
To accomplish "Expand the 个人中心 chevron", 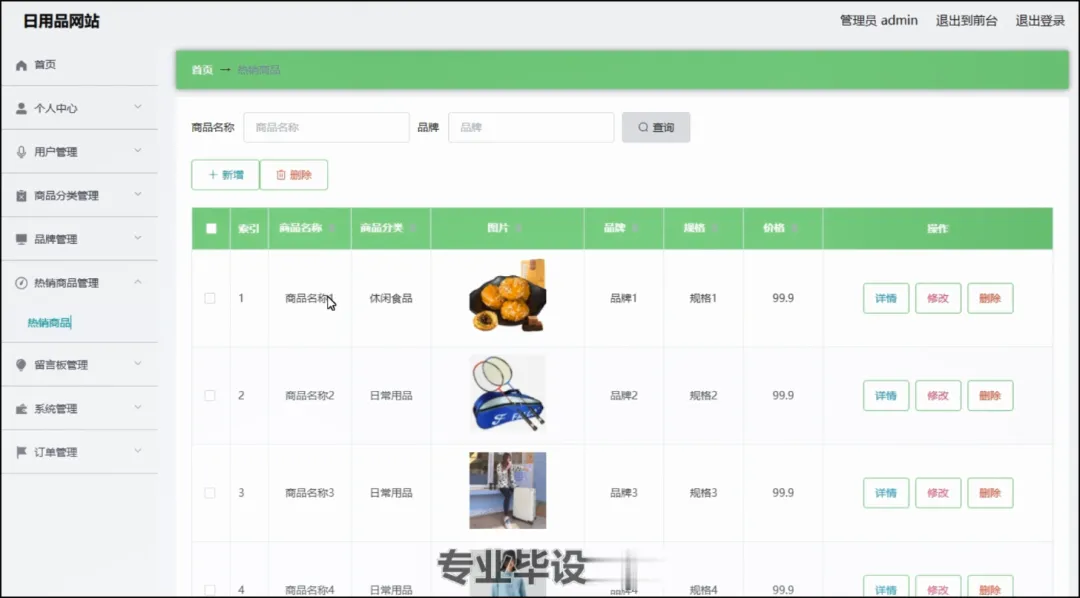I will 138,107.
